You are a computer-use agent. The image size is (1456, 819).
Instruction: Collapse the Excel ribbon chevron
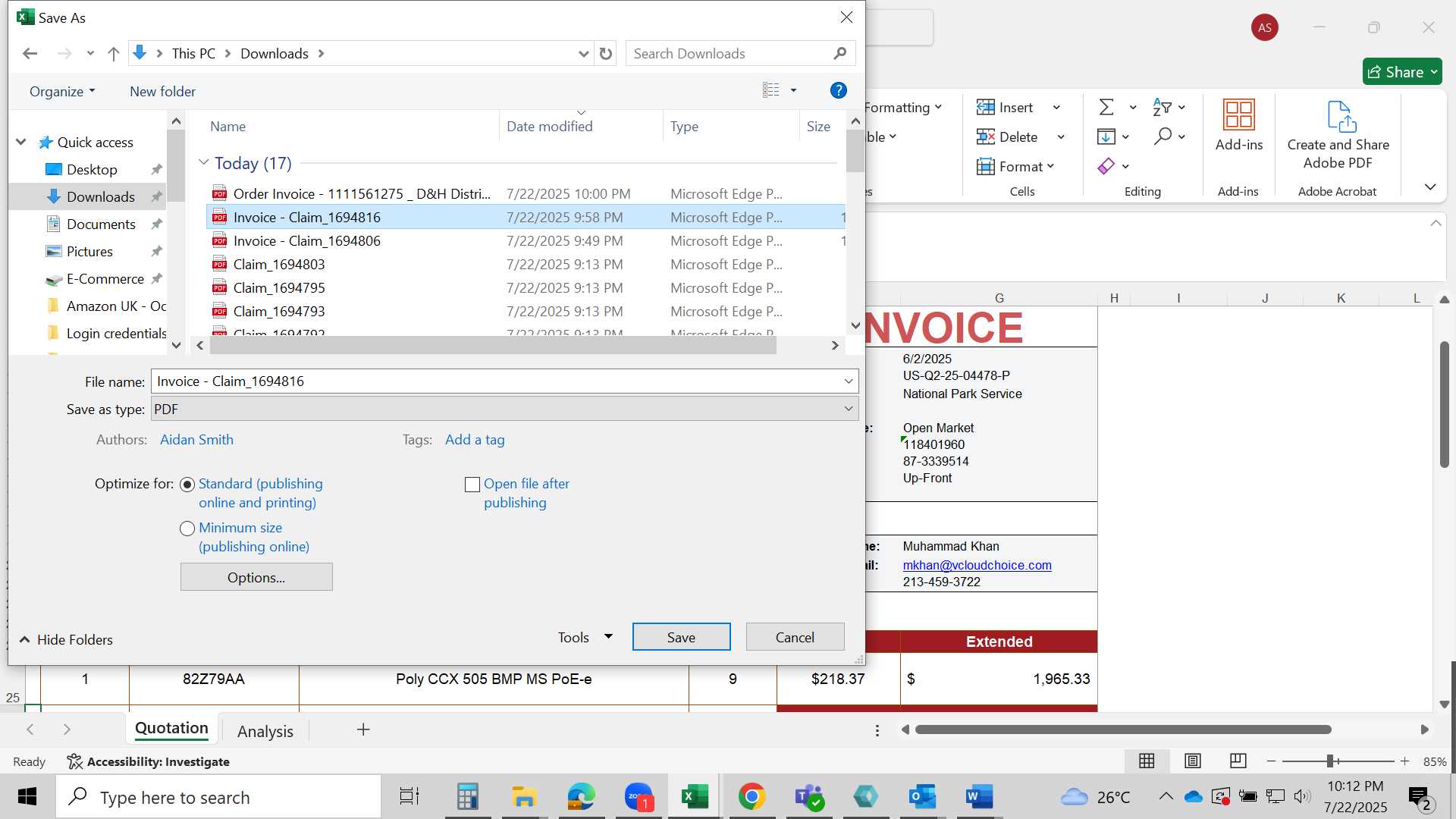tap(1429, 187)
